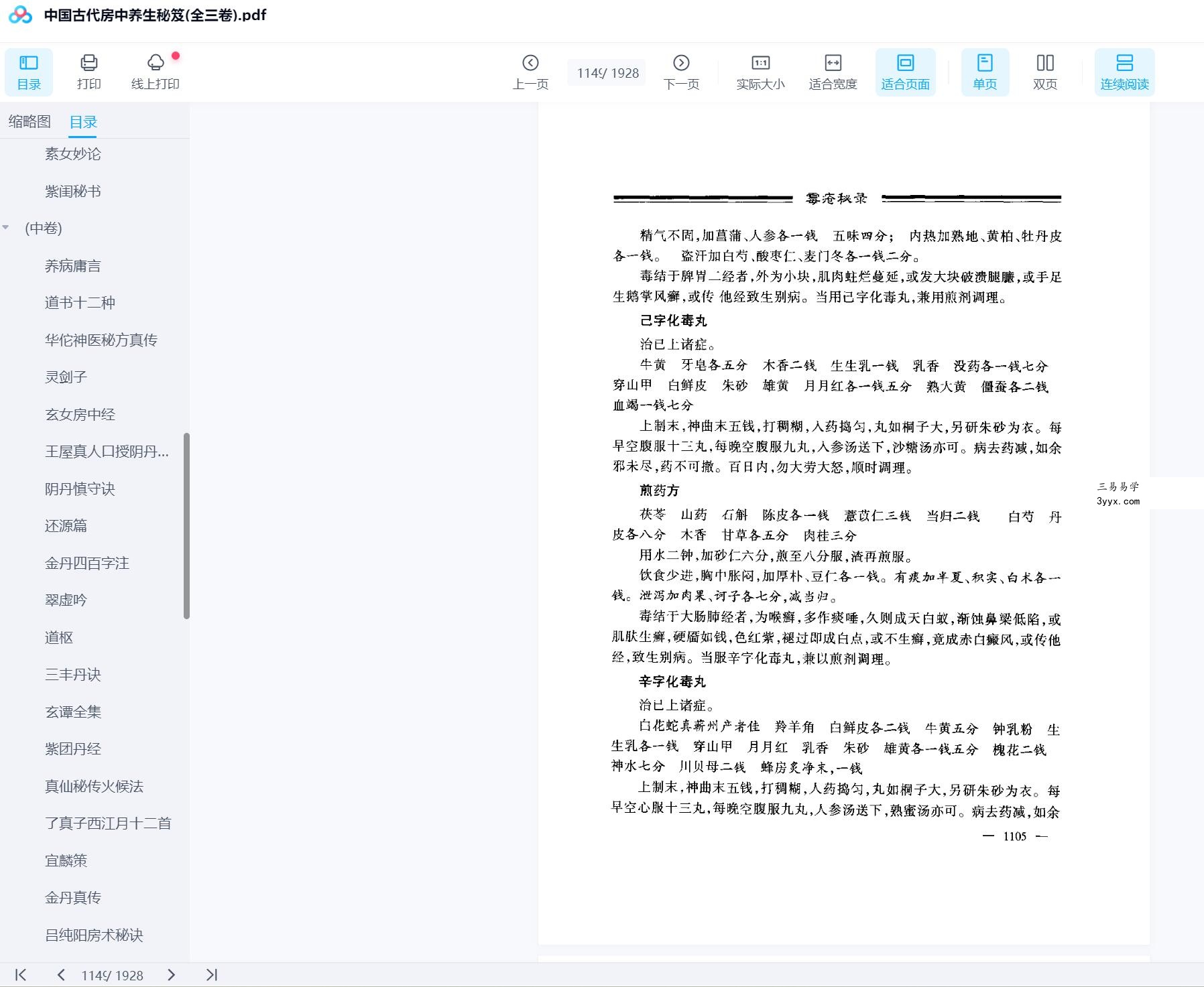Open outline entry 金丹真传
This screenshot has width=1204, height=987.
(x=73, y=897)
